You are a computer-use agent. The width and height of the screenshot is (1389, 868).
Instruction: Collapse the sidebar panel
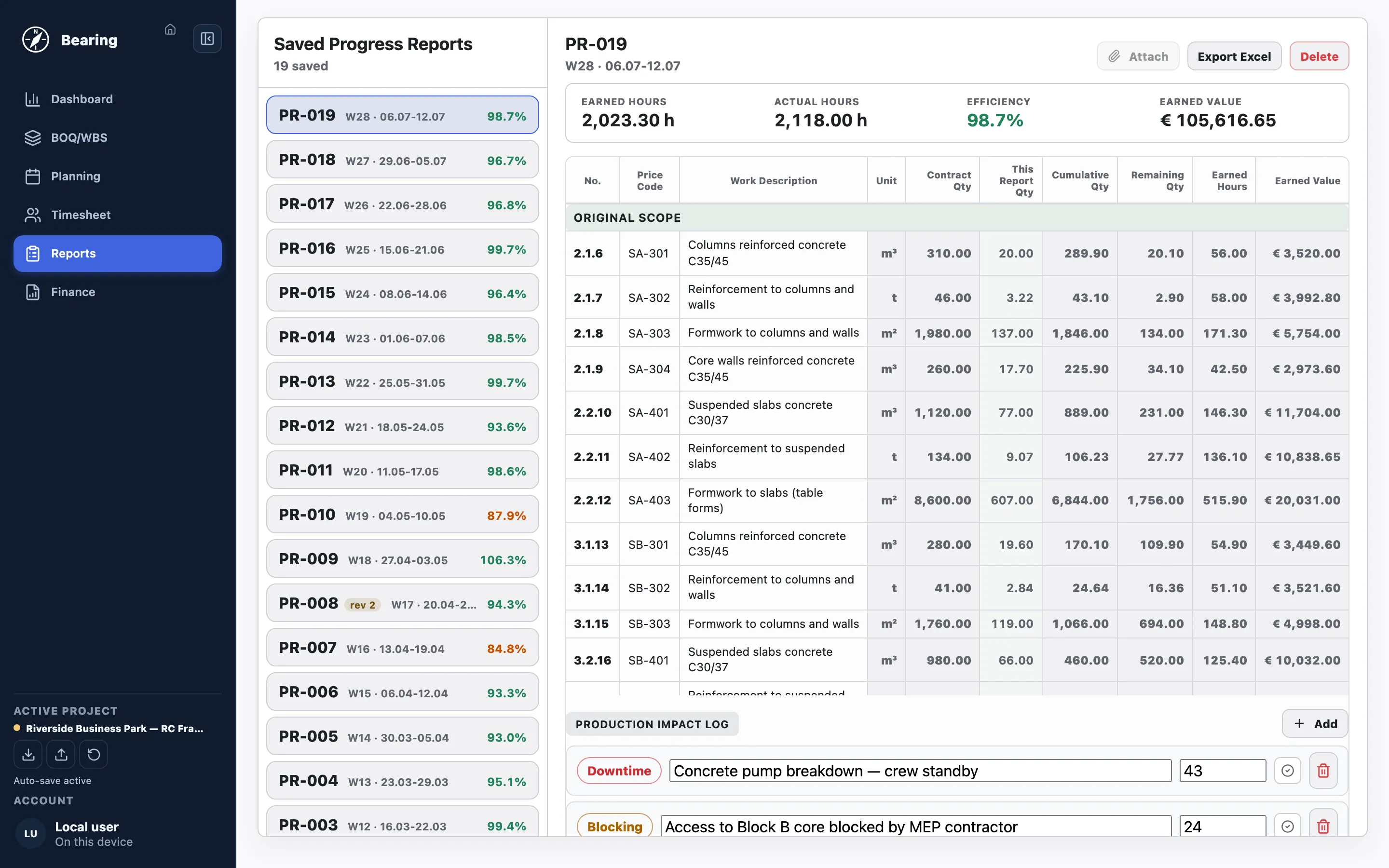[x=207, y=39]
